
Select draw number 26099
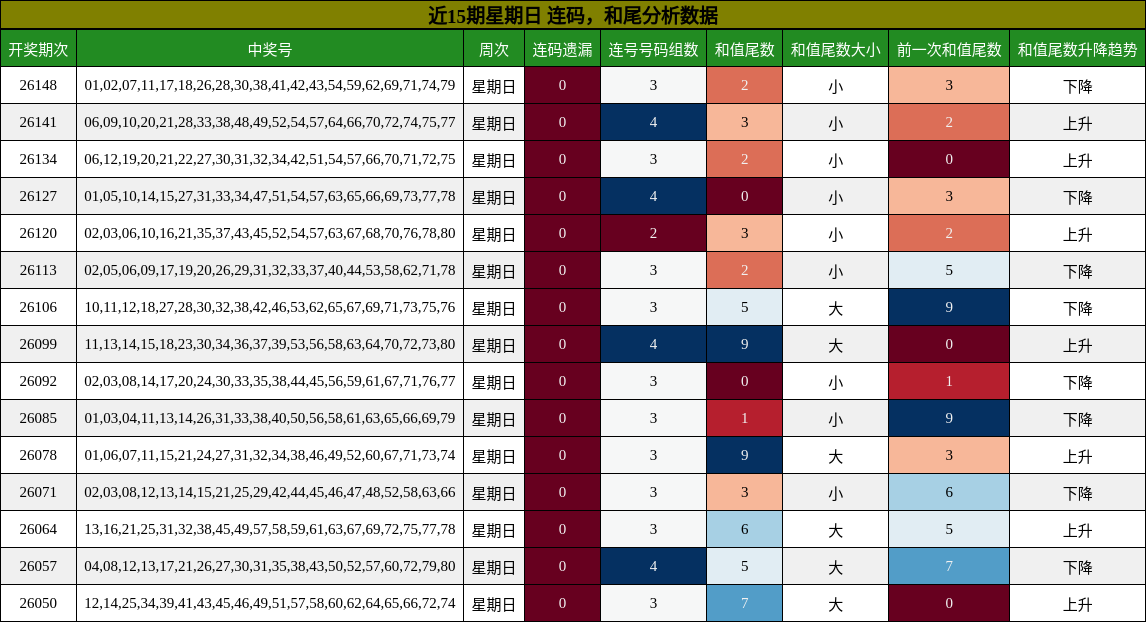click(x=38, y=344)
